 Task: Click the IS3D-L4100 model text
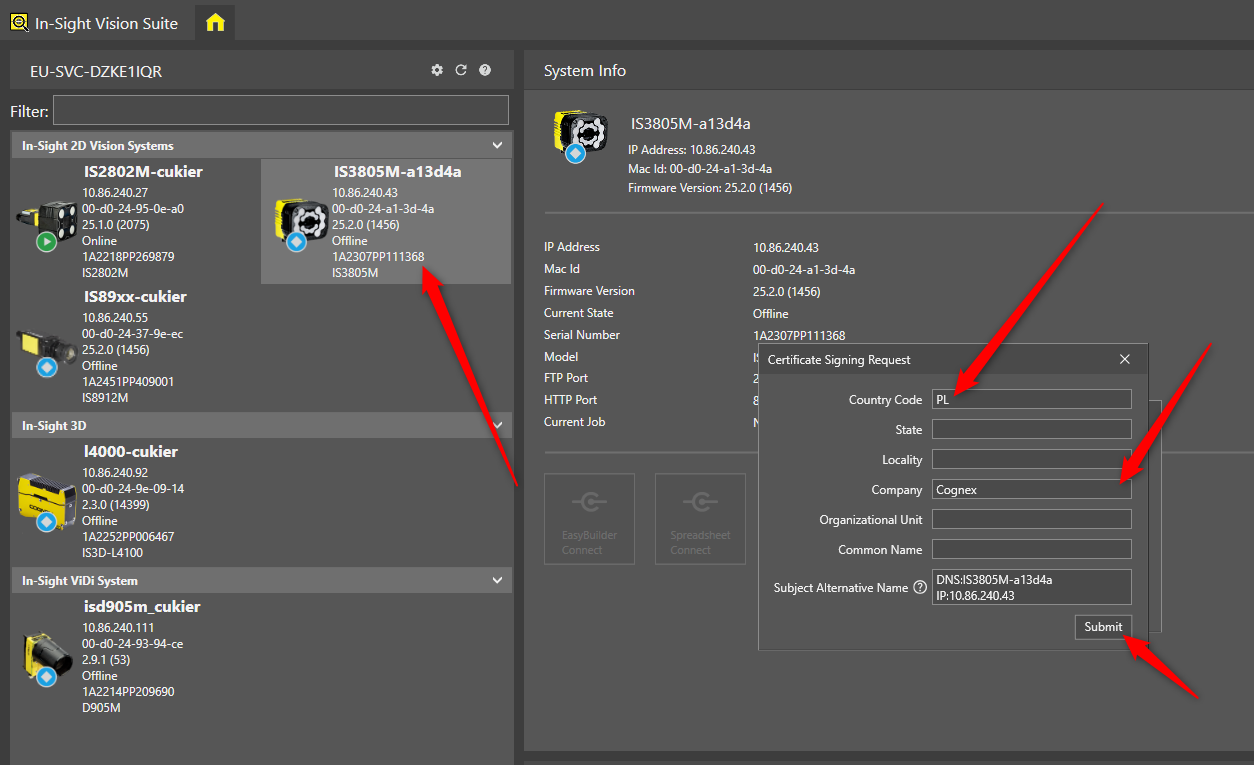112,553
